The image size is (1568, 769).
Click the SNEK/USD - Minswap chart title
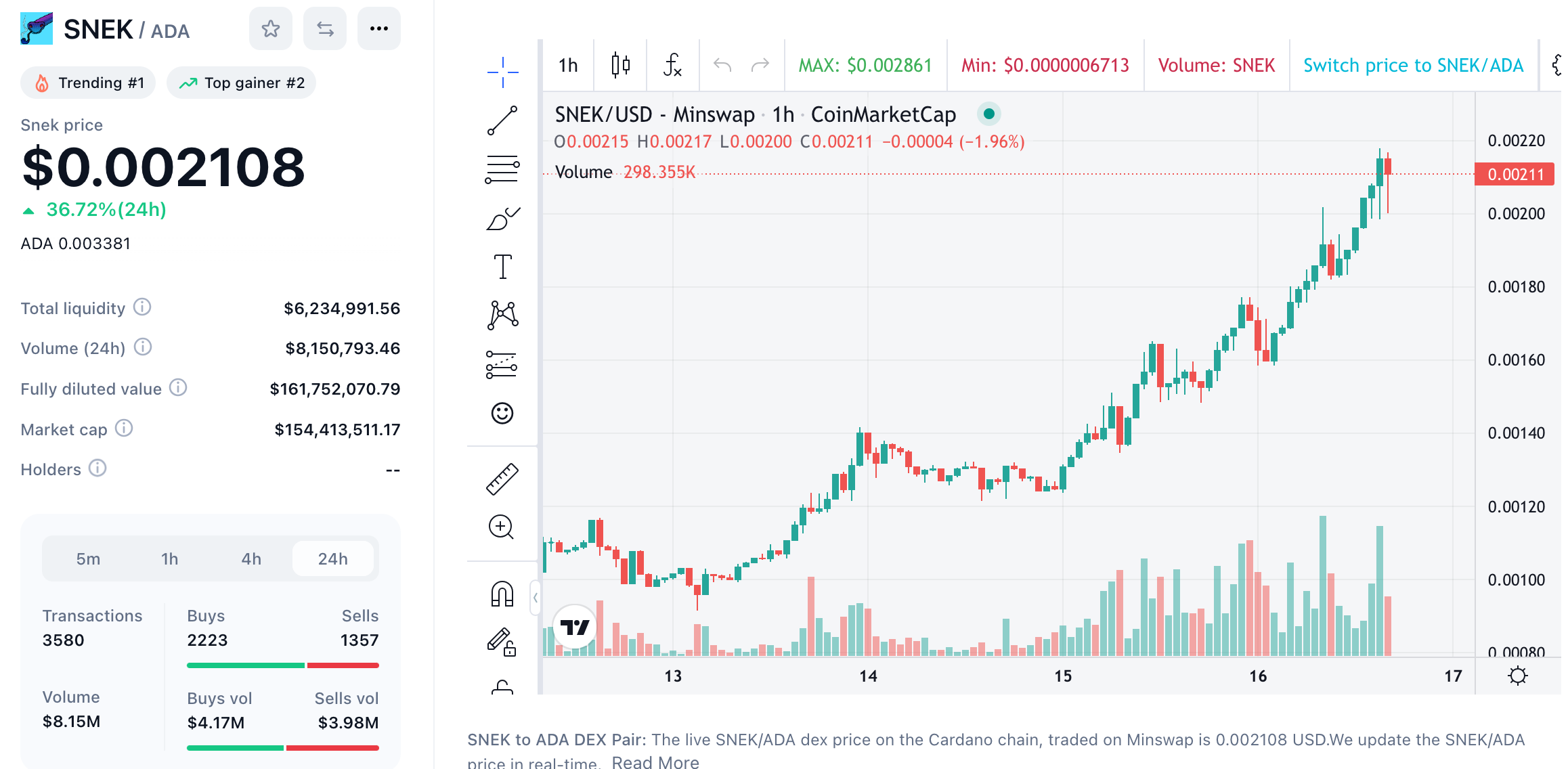pos(756,114)
